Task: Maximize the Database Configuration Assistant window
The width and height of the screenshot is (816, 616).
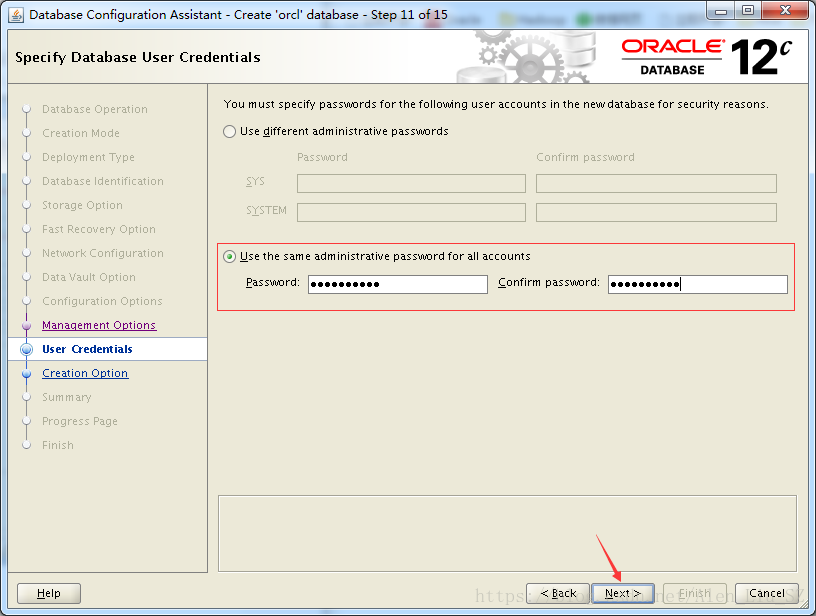Action: pyautogui.click(x=748, y=11)
